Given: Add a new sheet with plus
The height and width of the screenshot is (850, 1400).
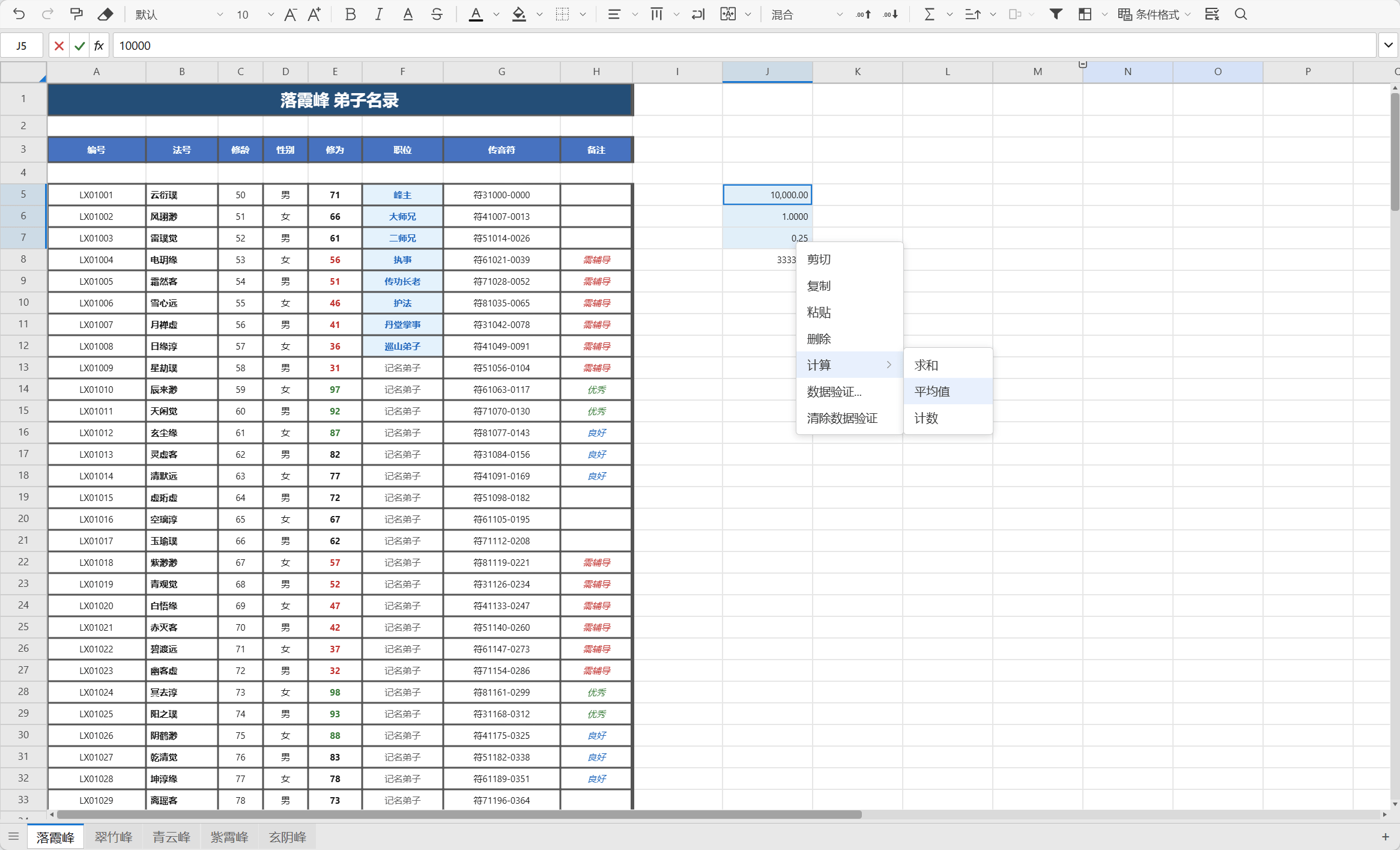Looking at the screenshot, I should [1385, 836].
